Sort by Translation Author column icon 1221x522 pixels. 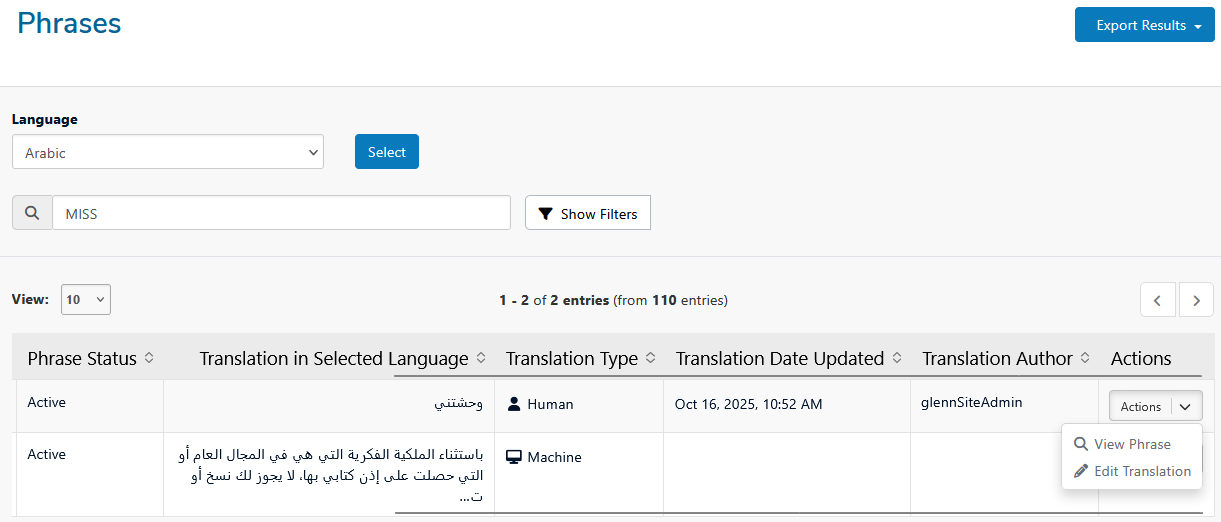click(1086, 358)
